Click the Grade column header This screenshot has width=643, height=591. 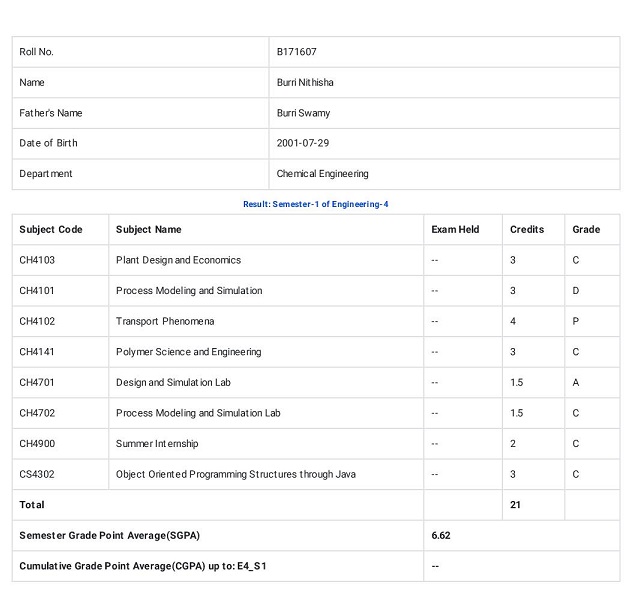coord(586,229)
